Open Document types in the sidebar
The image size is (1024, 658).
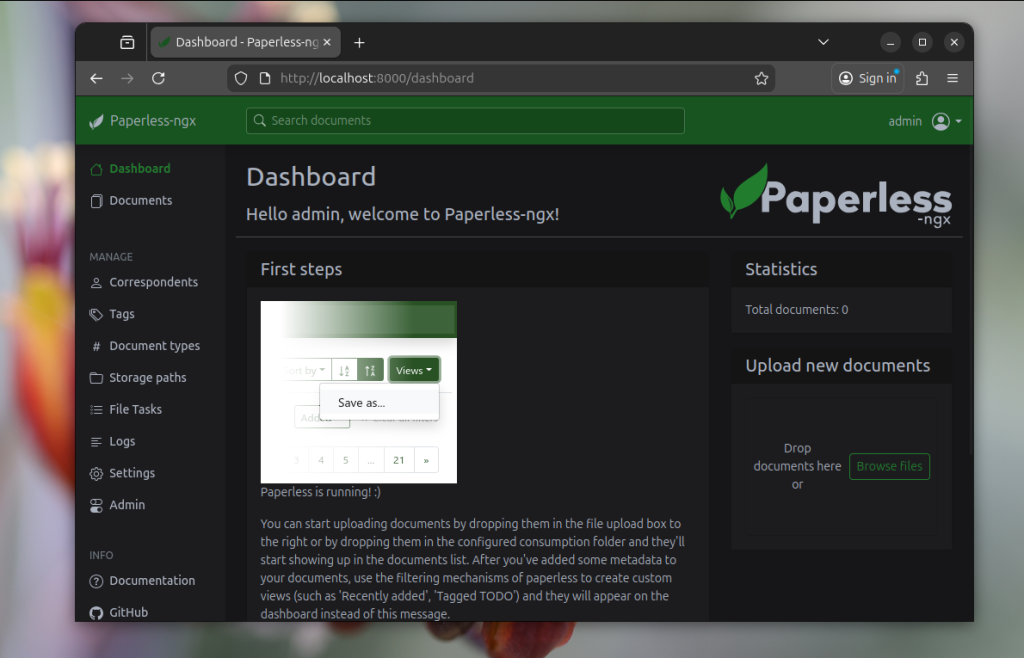click(154, 346)
